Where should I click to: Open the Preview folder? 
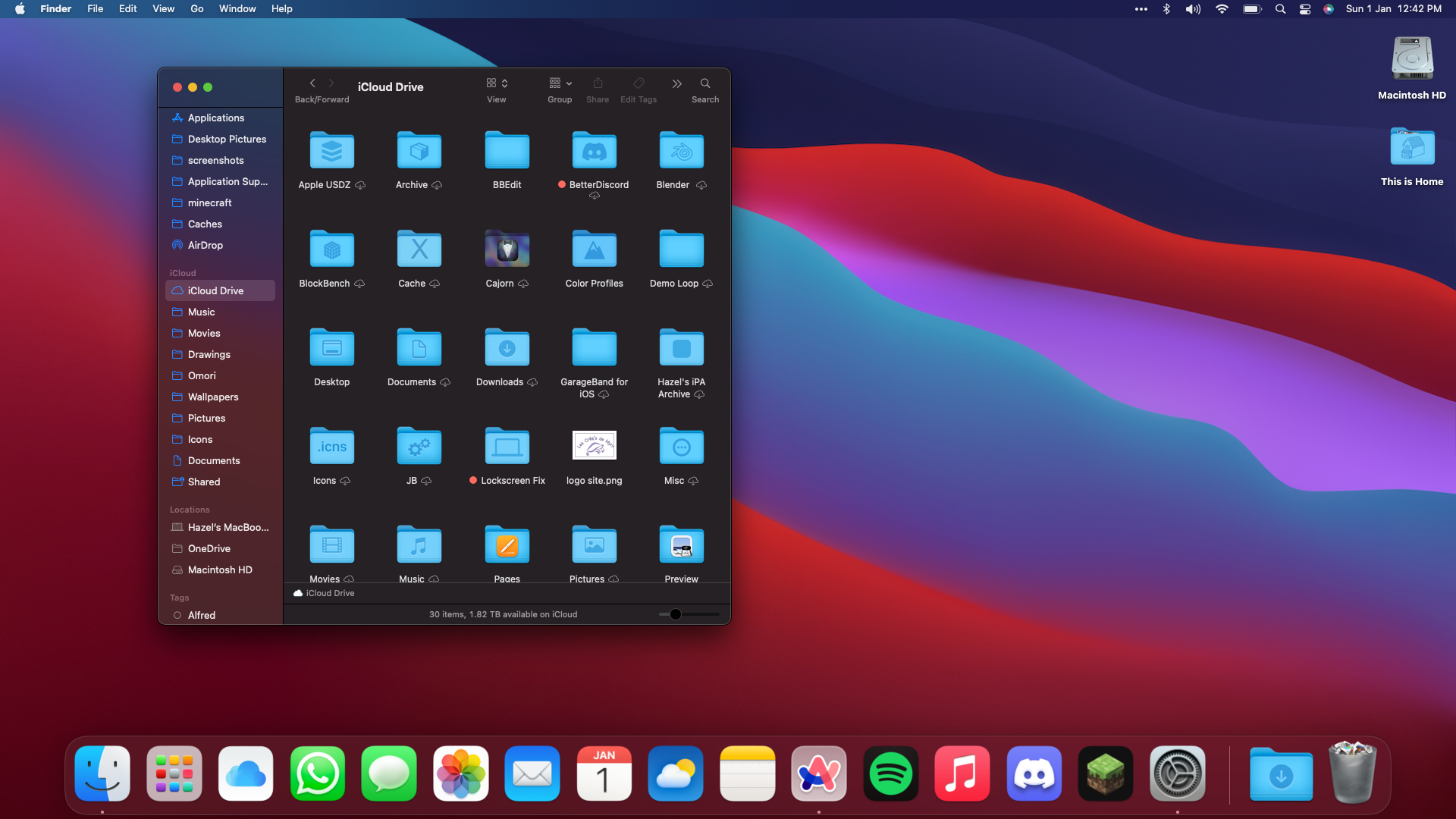click(681, 544)
